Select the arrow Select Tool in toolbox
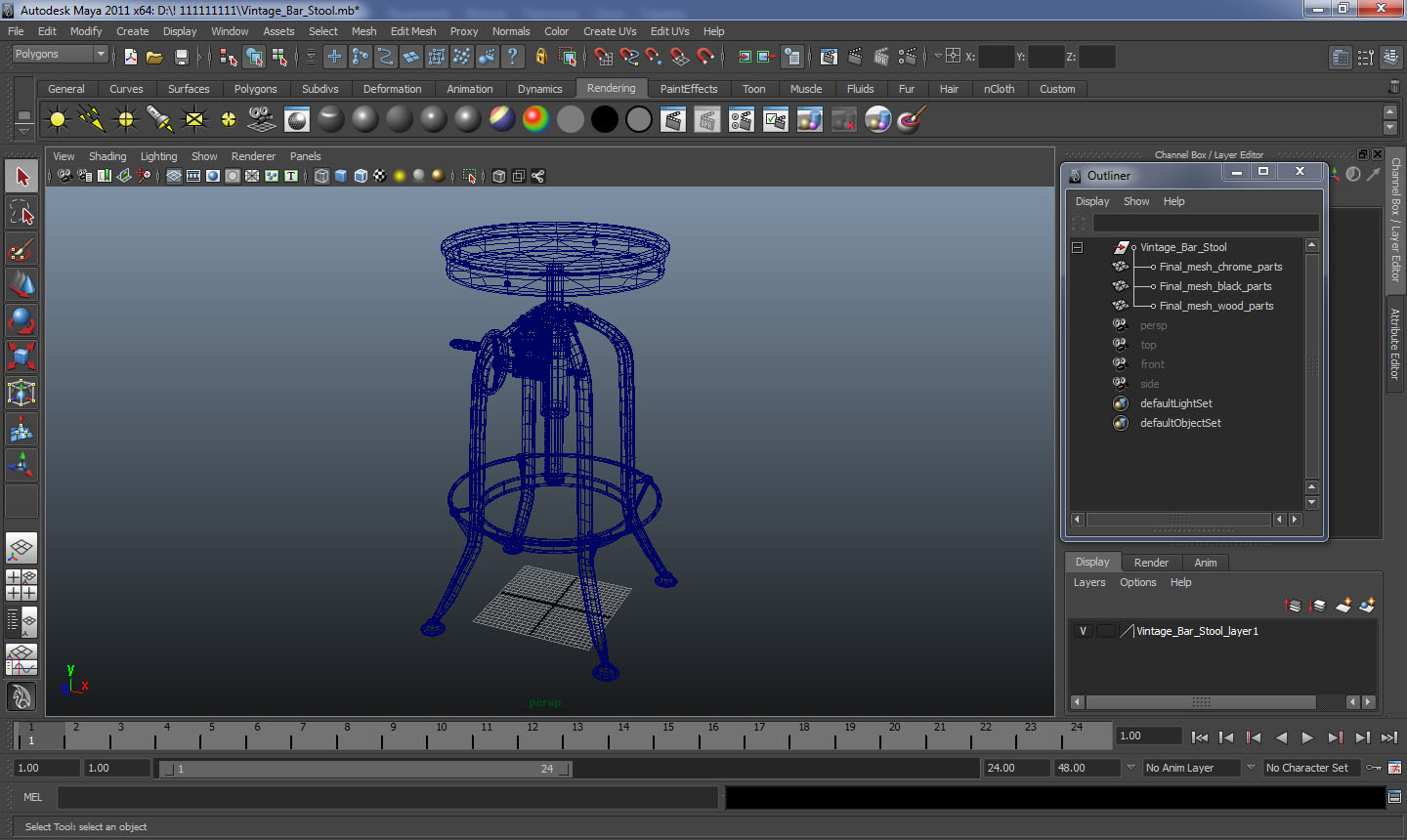The width and height of the screenshot is (1407, 840). pyautogui.click(x=21, y=177)
